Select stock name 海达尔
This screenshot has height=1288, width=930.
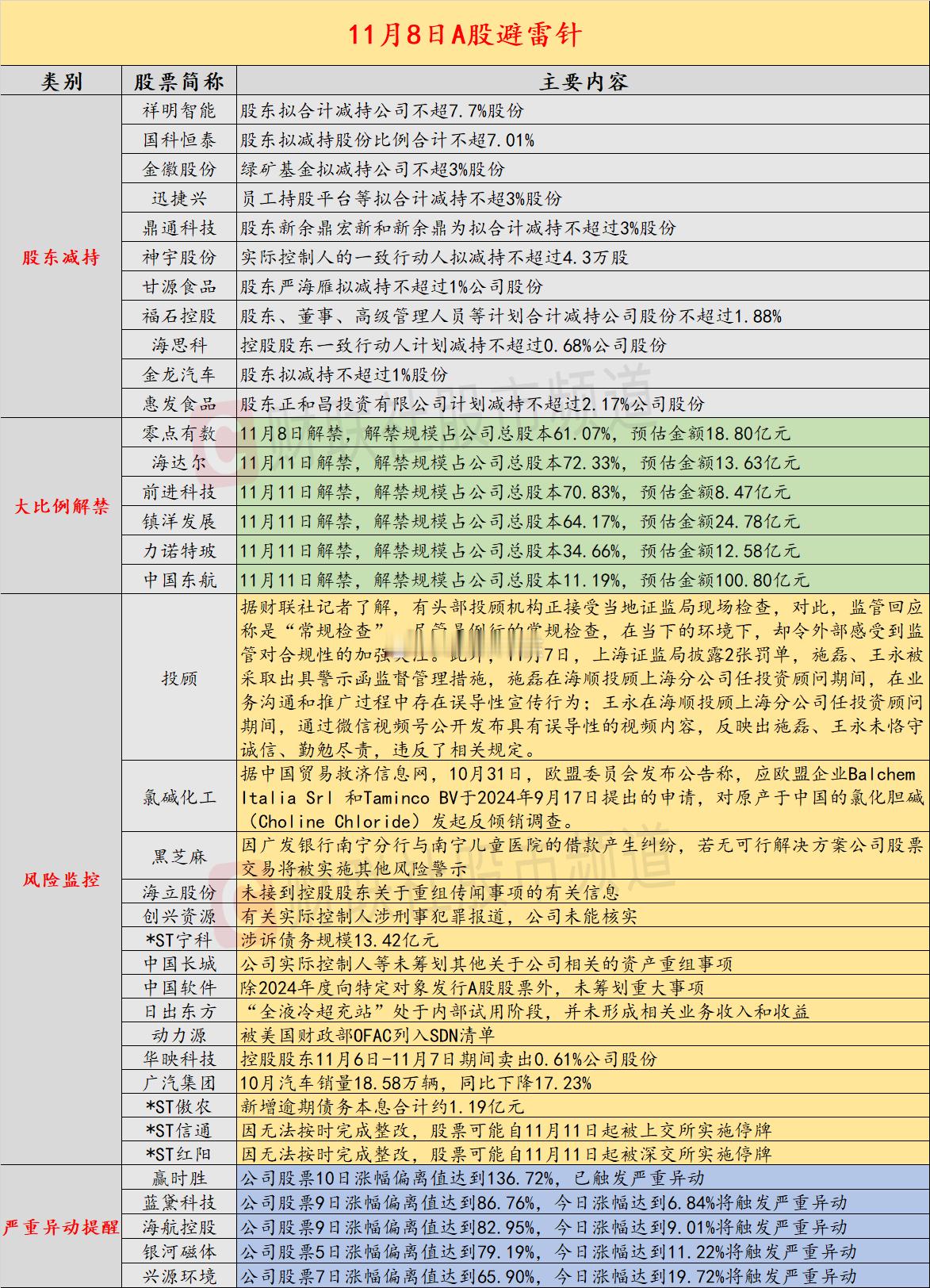(x=179, y=462)
